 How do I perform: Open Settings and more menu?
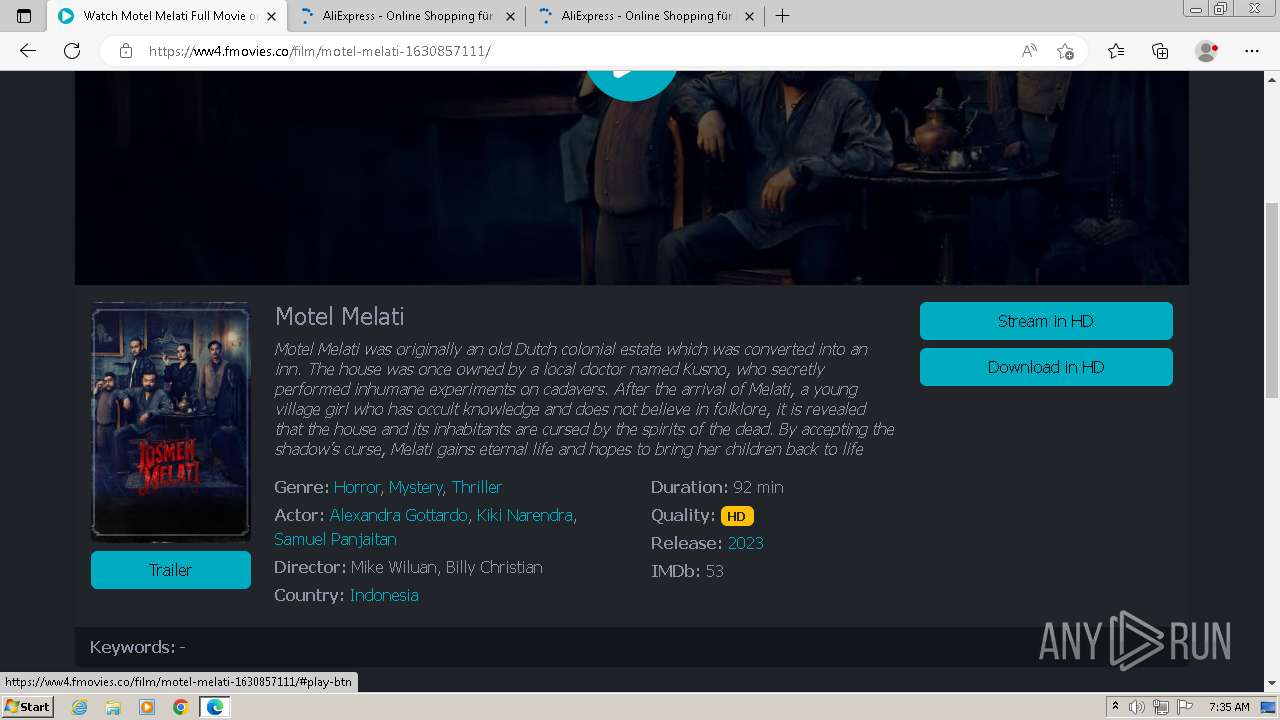(x=1252, y=51)
